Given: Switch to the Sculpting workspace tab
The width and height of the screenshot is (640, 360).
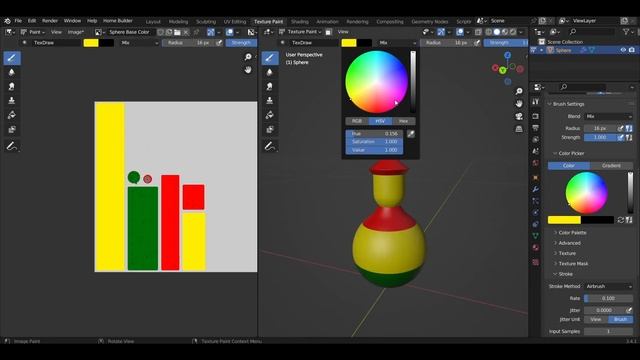Looking at the screenshot, I should click(206, 22).
